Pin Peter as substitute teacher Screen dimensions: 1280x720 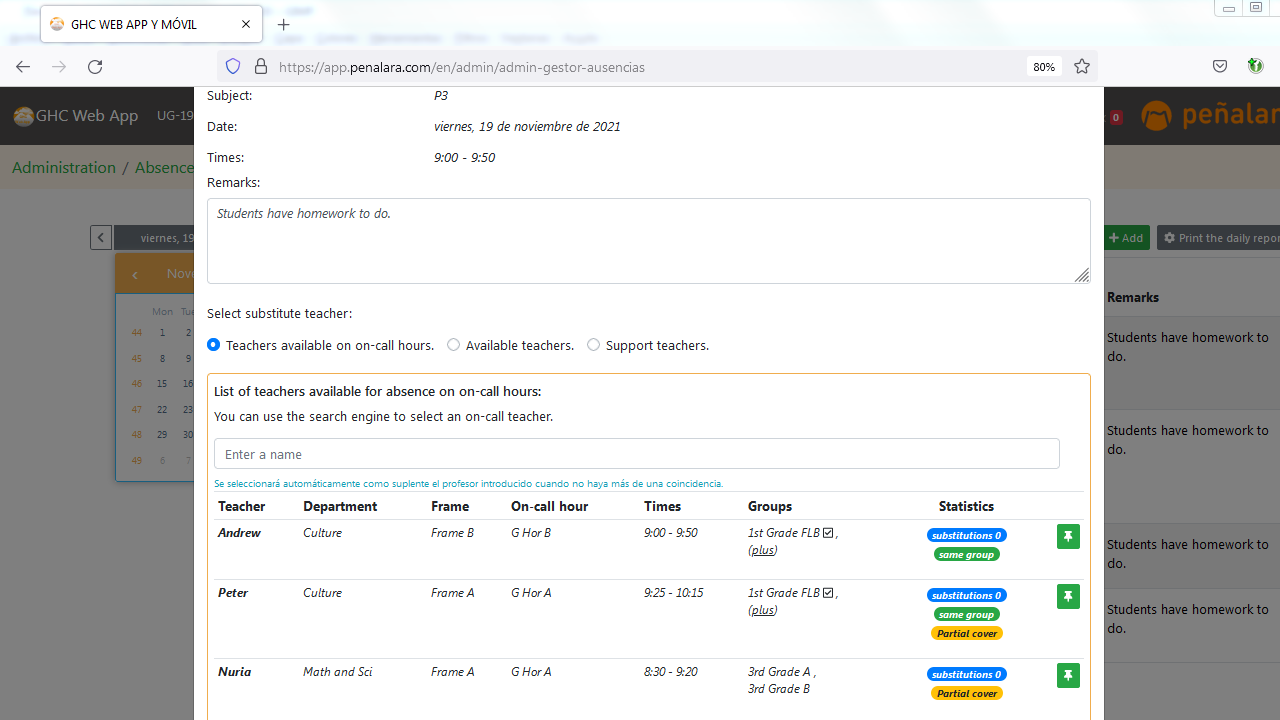click(1068, 597)
